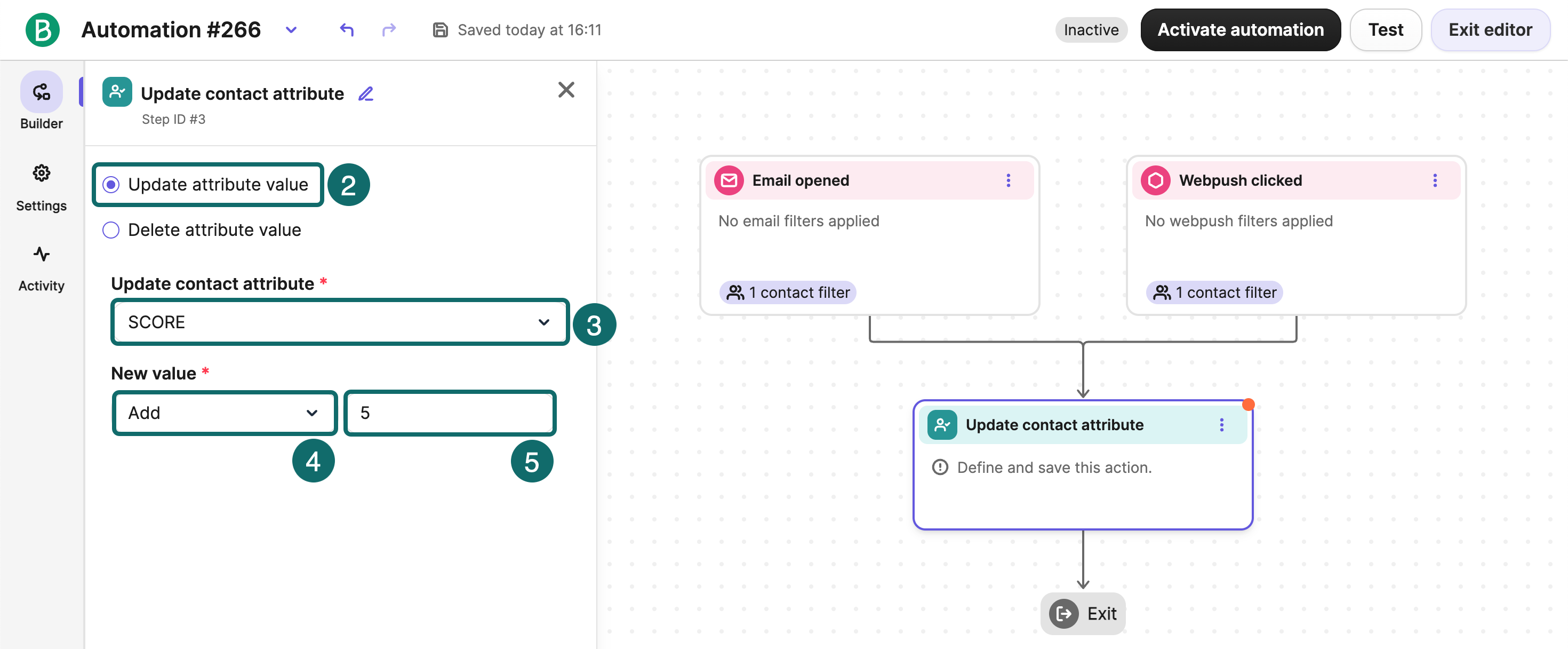Expand the automation name chevron
This screenshot has width=1568, height=649.
[x=291, y=29]
